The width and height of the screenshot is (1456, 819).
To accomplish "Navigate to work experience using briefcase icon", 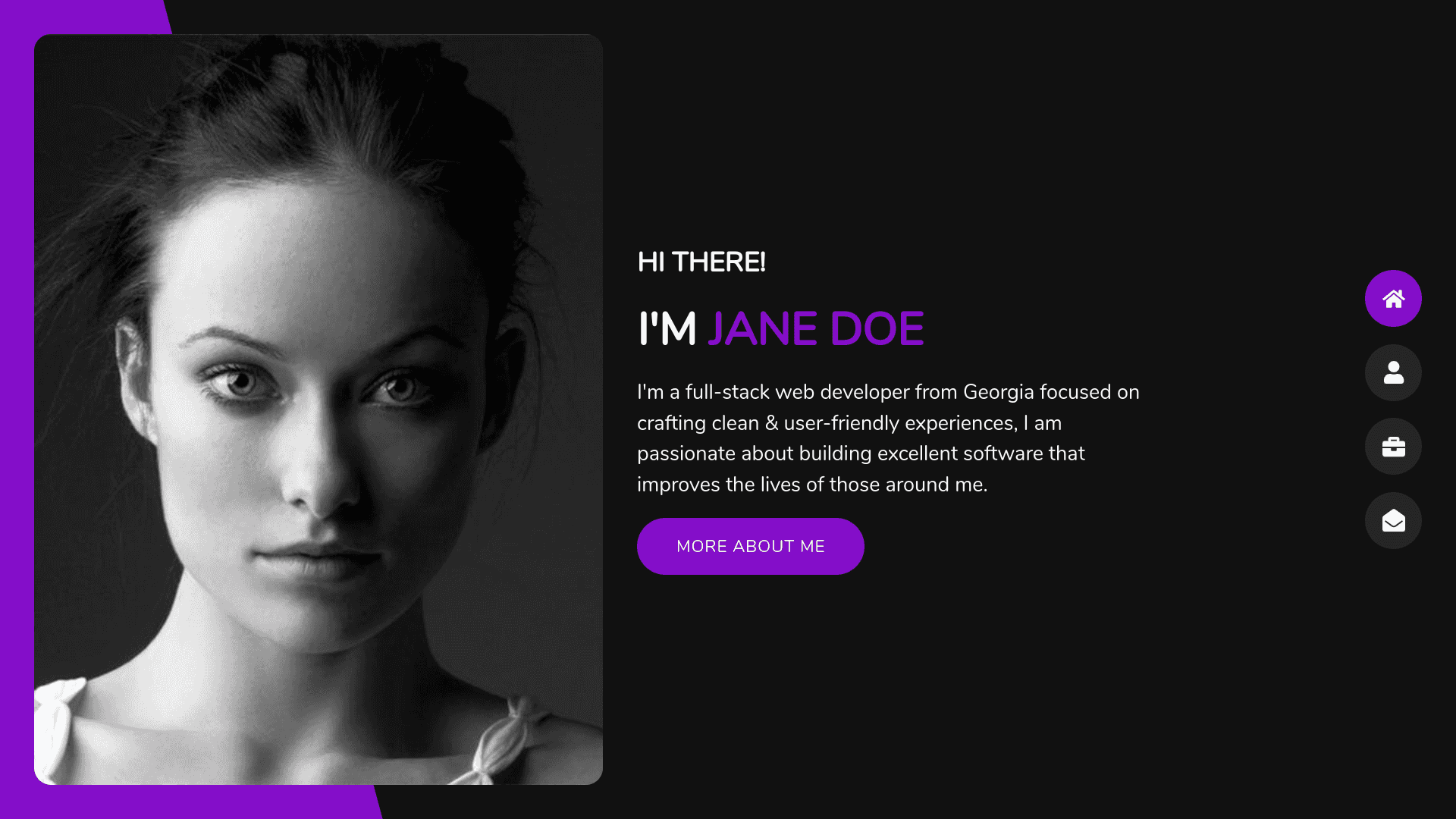I will click(x=1393, y=446).
